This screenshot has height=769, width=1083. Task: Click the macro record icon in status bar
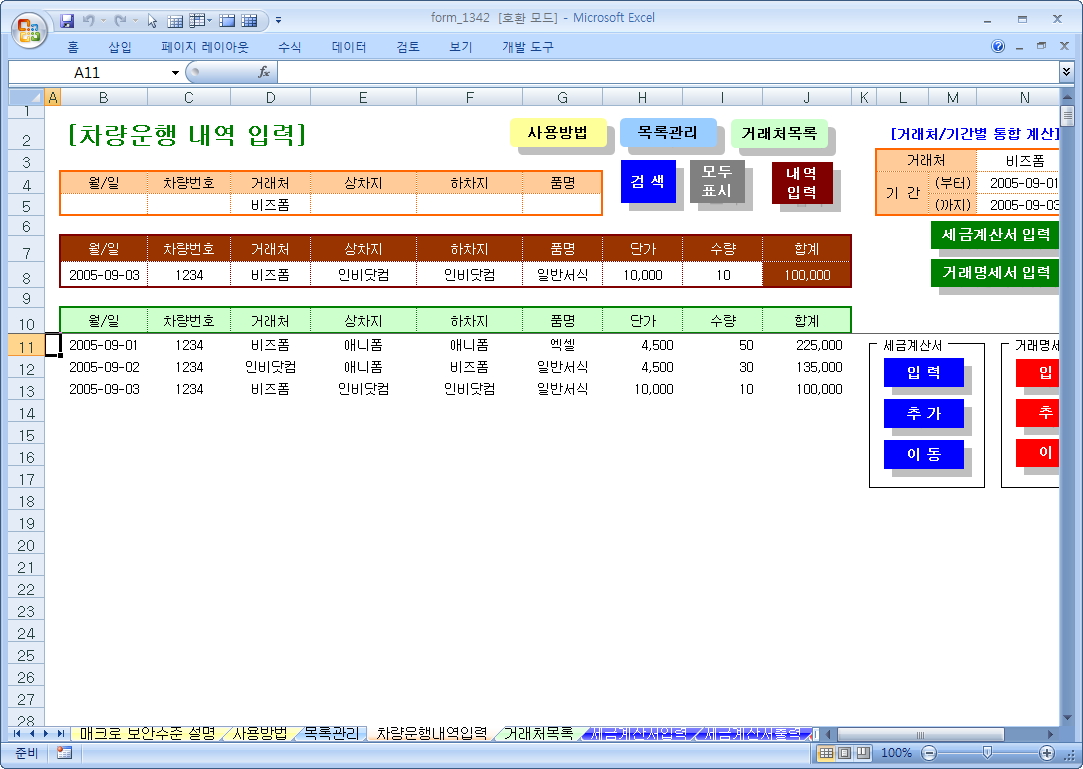point(64,752)
